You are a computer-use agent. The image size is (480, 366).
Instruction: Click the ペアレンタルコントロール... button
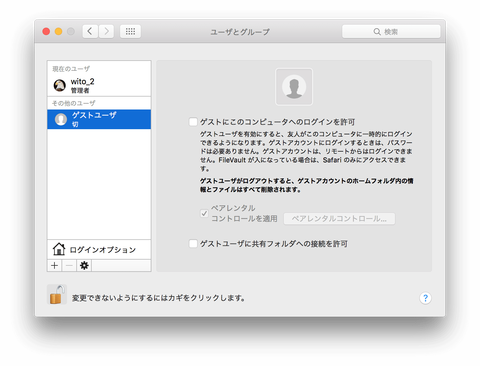coord(339,219)
